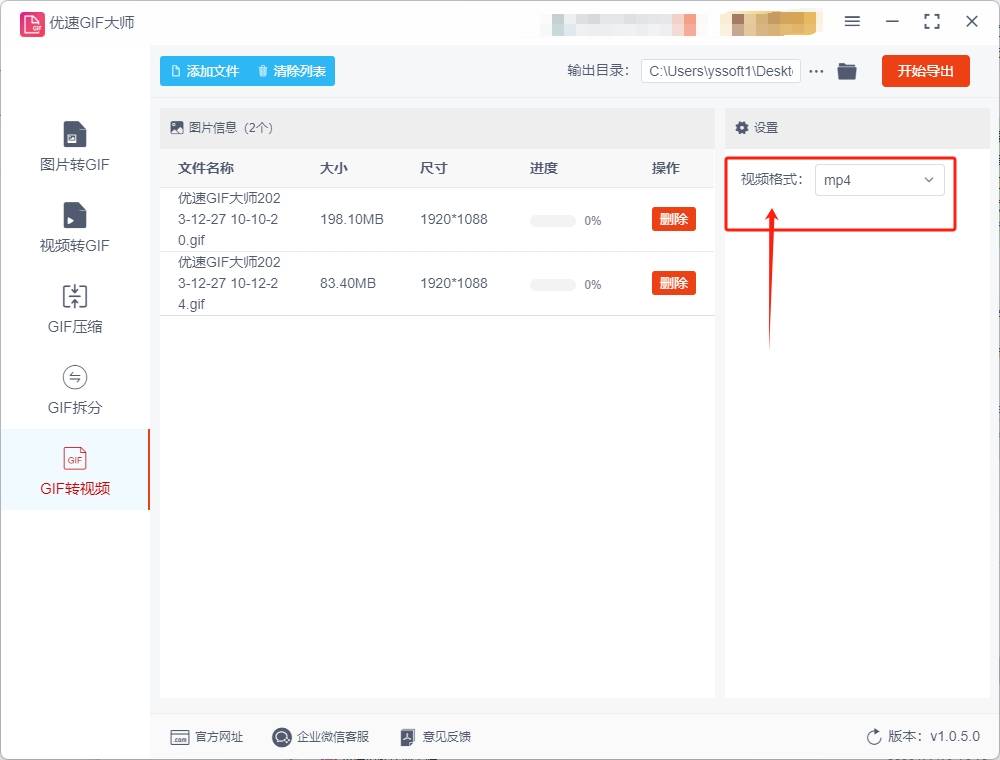Open the folder icon beside output directory
The height and width of the screenshot is (760, 1000).
pyautogui.click(x=847, y=71)
